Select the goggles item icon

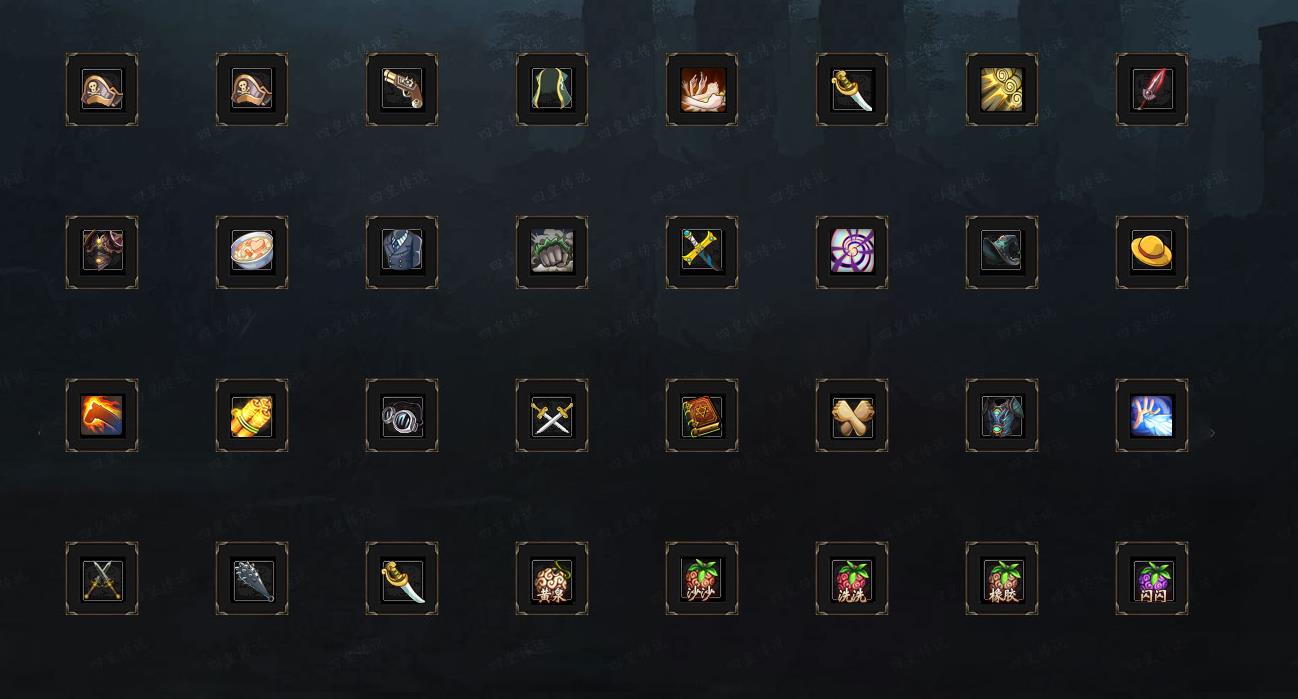click(402, 415)
